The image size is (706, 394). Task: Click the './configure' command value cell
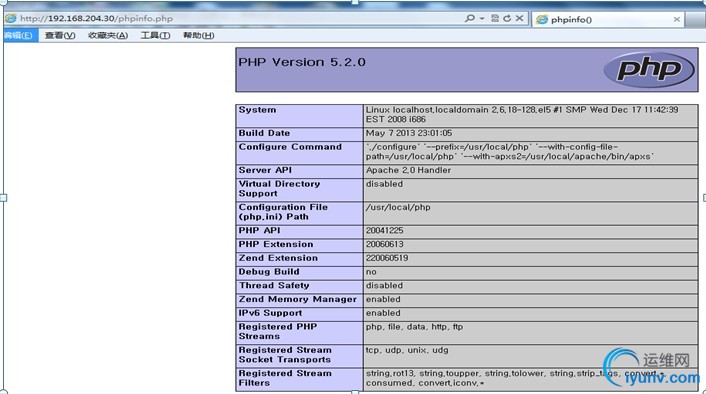[530, 153]
